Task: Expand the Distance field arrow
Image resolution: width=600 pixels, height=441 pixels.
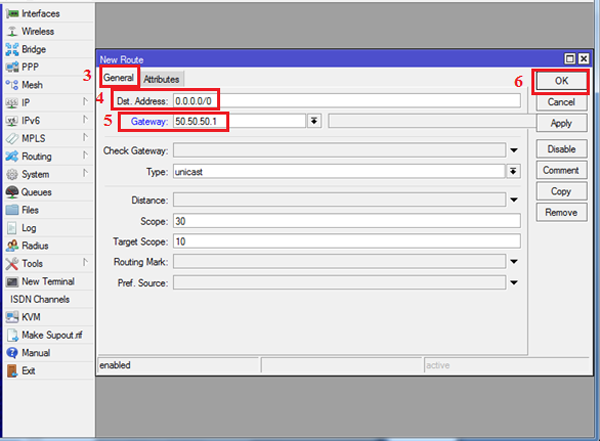Action: [514, 200]
